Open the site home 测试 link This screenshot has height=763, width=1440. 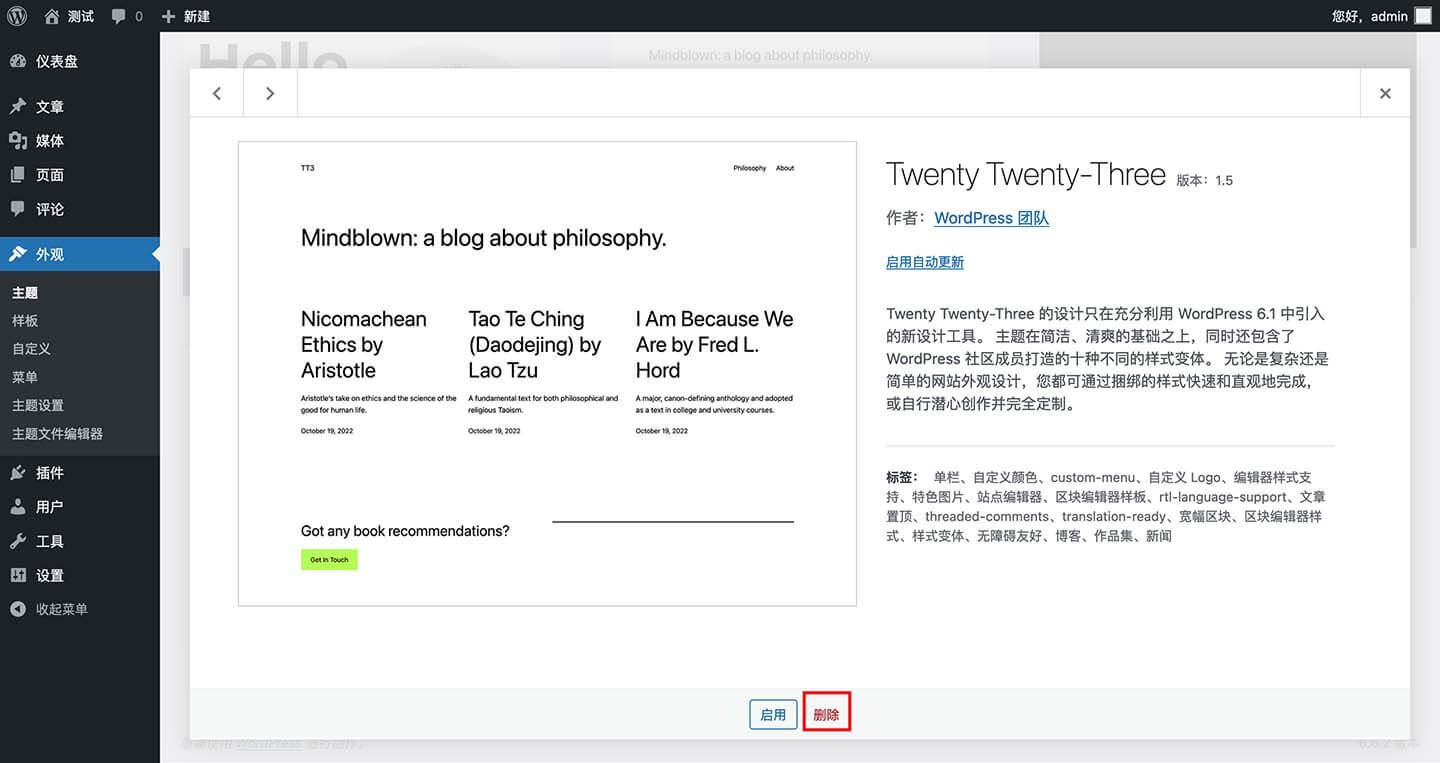69,16
